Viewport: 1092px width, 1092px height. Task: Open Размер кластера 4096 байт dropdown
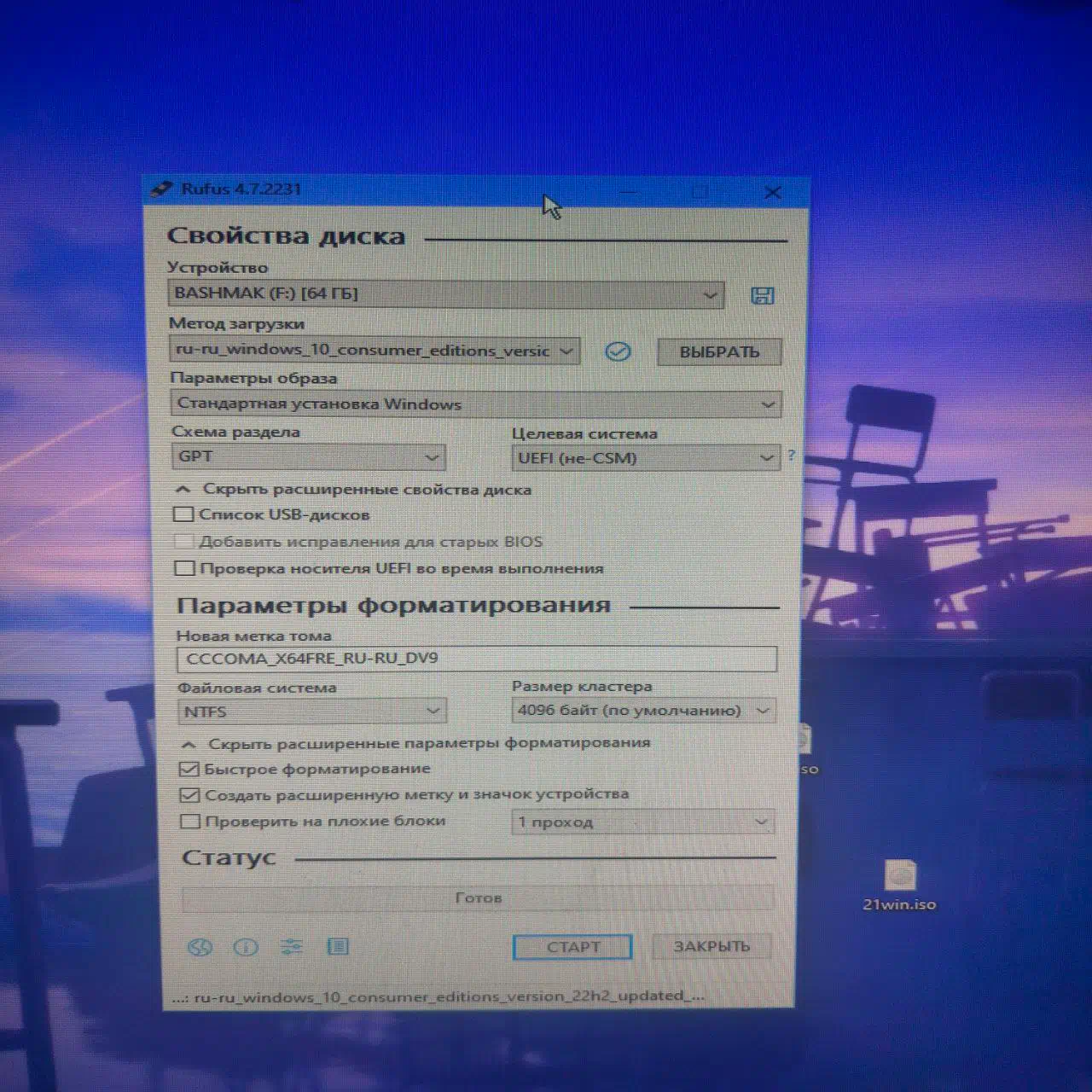[643, 710]
